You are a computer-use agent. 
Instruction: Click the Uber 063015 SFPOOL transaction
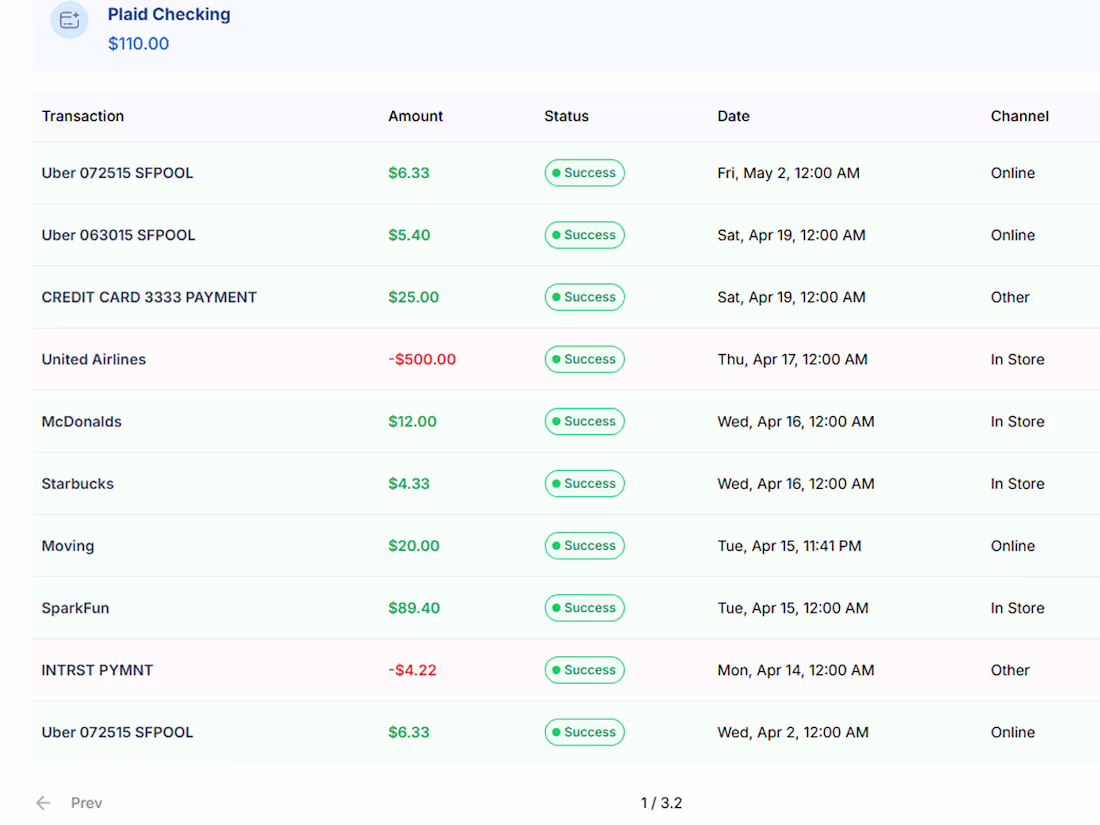click(x=118, y=235)
